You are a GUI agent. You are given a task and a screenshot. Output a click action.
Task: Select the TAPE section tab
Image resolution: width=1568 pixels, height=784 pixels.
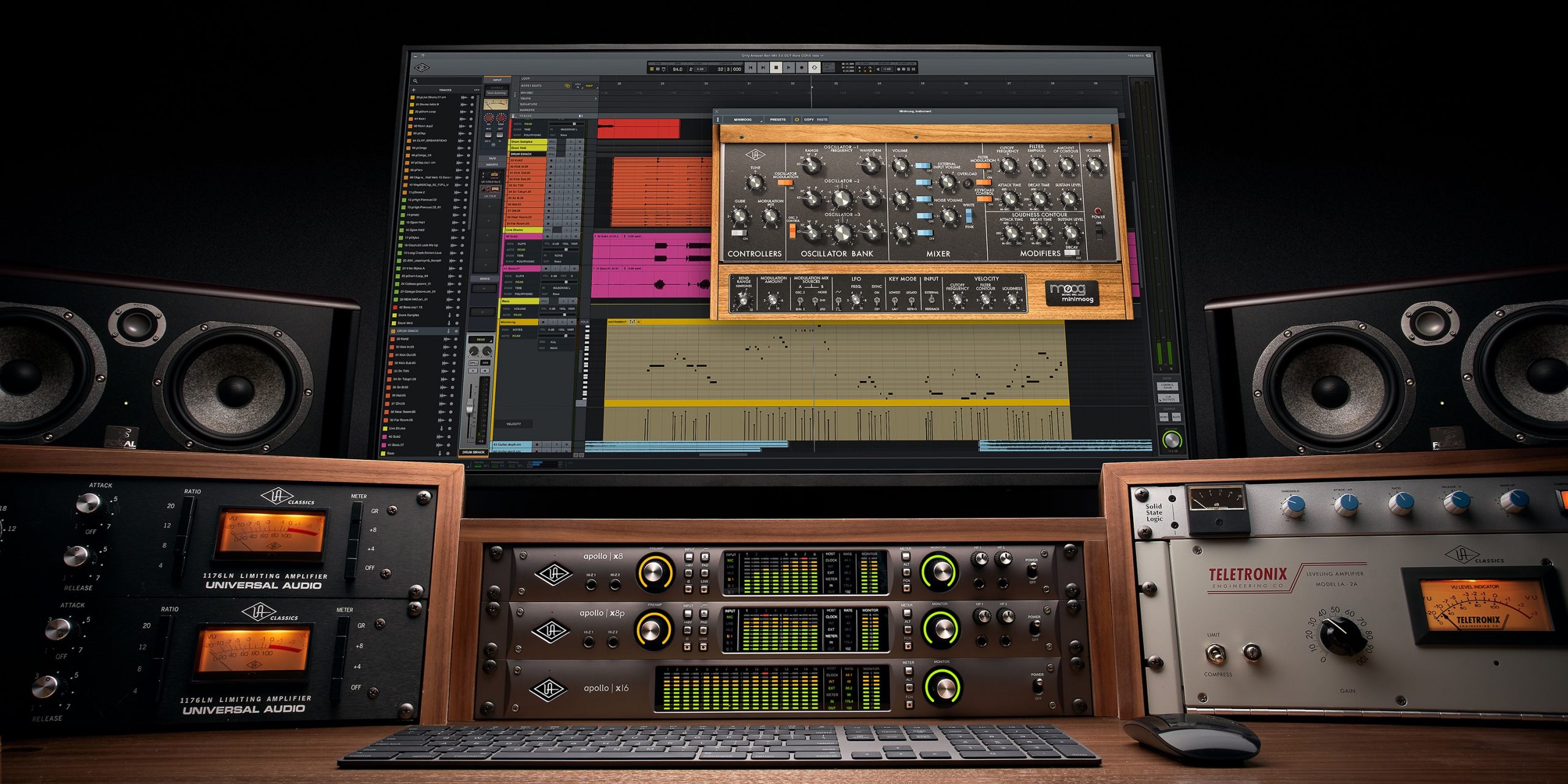[492, 159]
